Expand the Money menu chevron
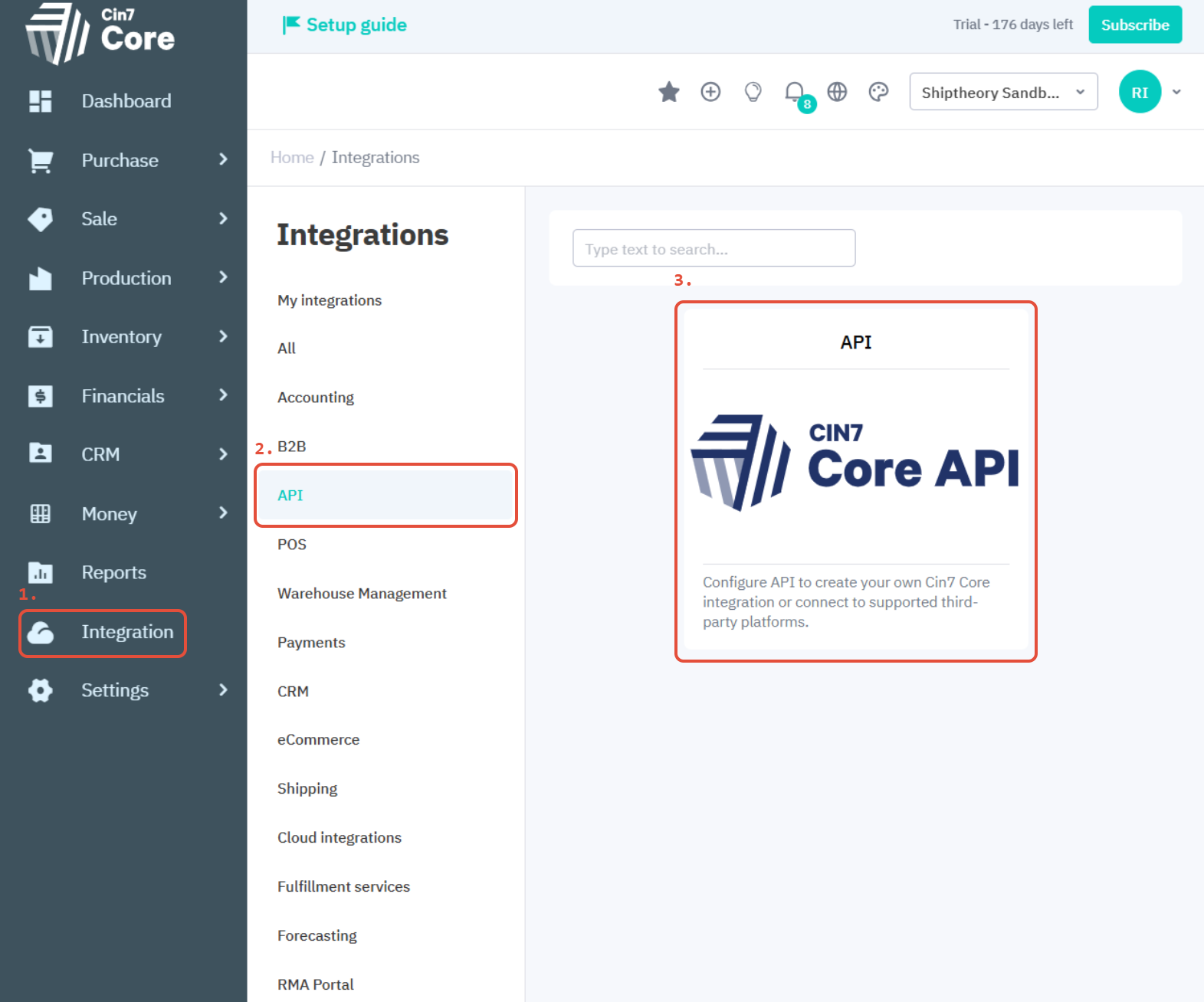The height and width of the screenshot is (1002, 1204). [x=223, y=512]
